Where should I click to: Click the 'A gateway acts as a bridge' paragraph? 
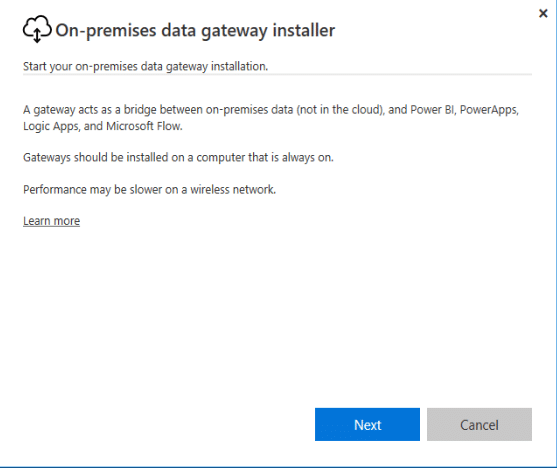click(x=271, y=118)
